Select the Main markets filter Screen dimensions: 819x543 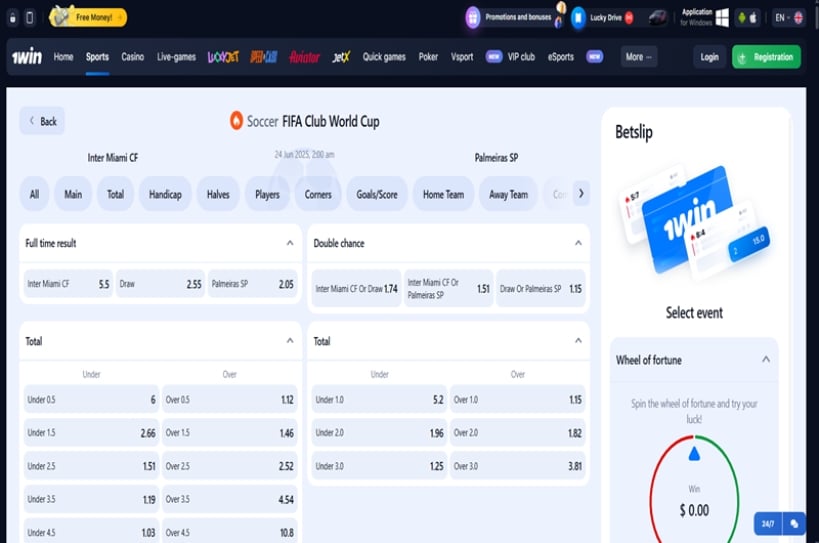pos(73,194)
